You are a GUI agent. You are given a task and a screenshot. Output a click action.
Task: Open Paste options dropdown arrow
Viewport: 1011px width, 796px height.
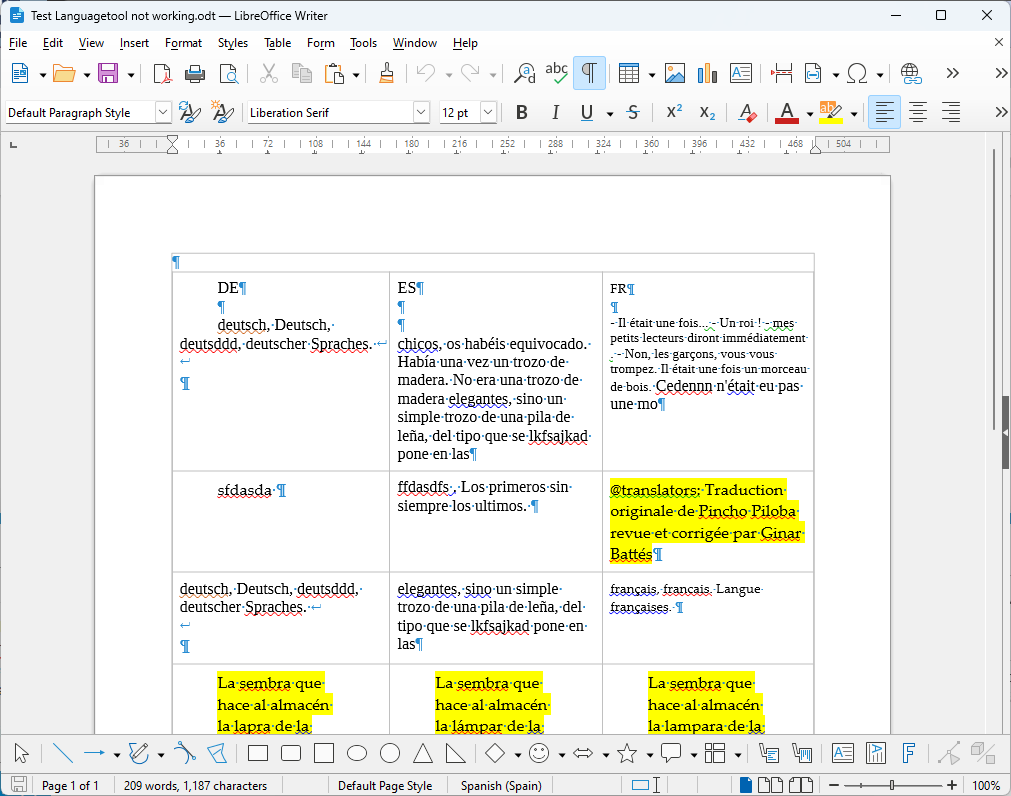(356, 75)
